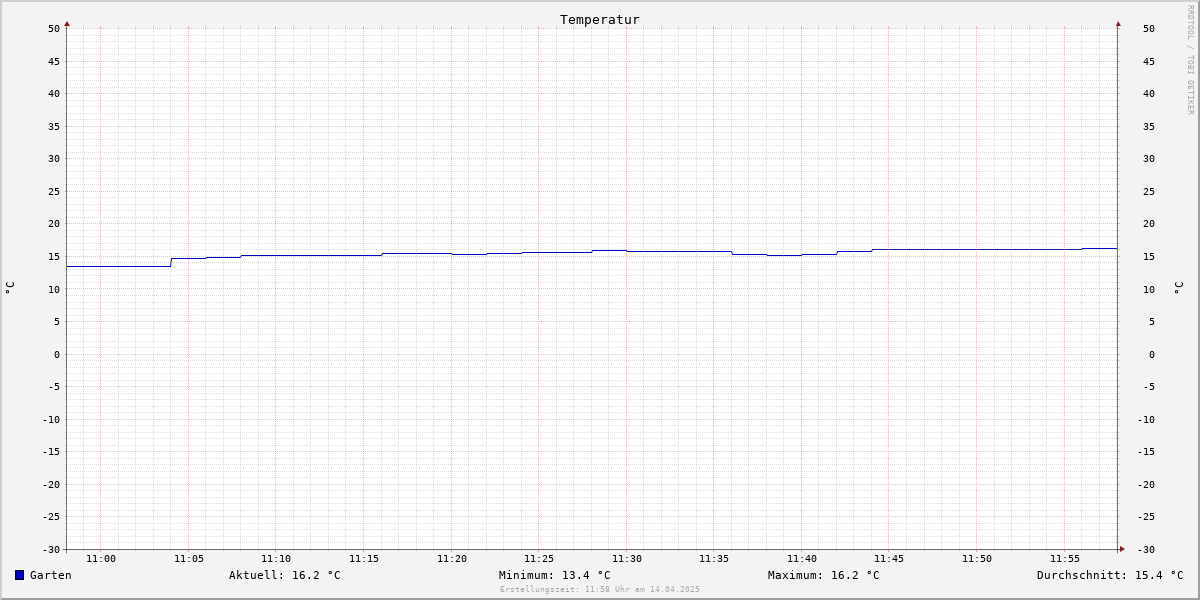Click the blue Garten legend color square

19,575
